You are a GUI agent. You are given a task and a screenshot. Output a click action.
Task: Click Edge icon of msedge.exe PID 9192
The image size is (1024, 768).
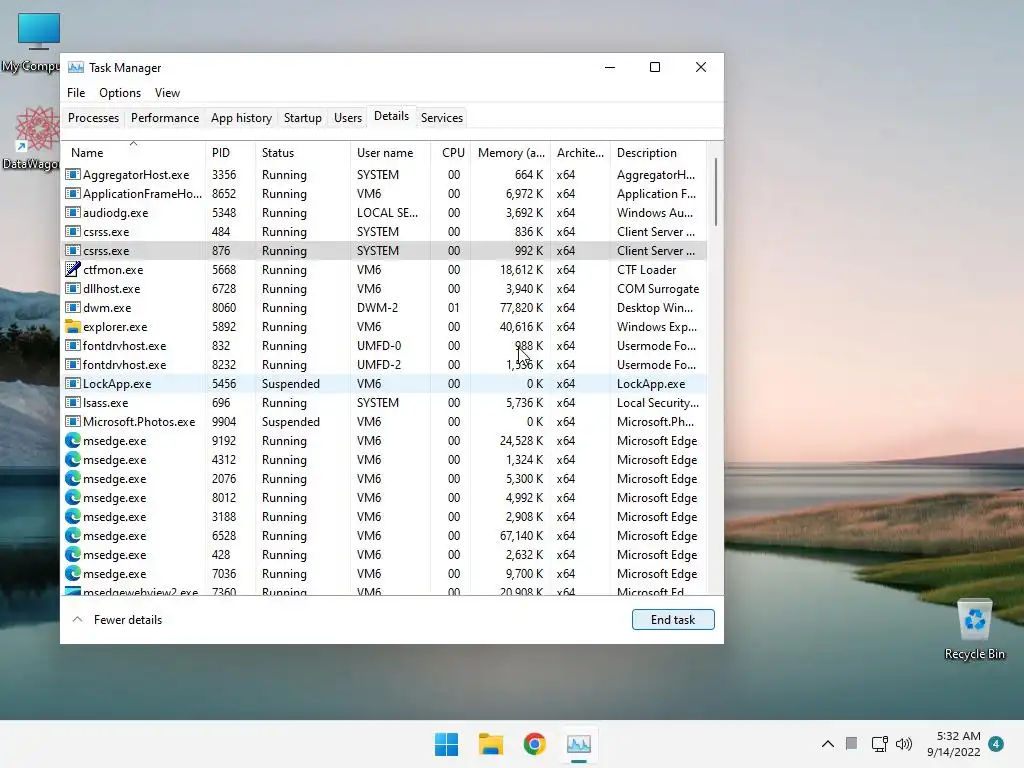coord(72,440)
